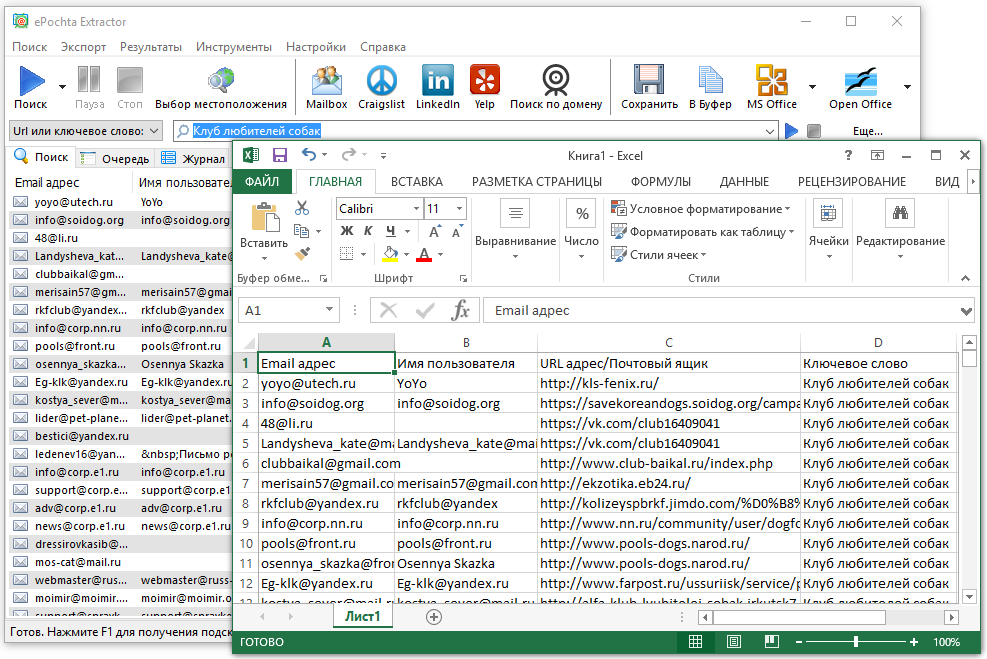Screen dimensions: 987x659
Task: Expand the formula bar chevron
Action: pyautogui.click(x=966, y=311)
